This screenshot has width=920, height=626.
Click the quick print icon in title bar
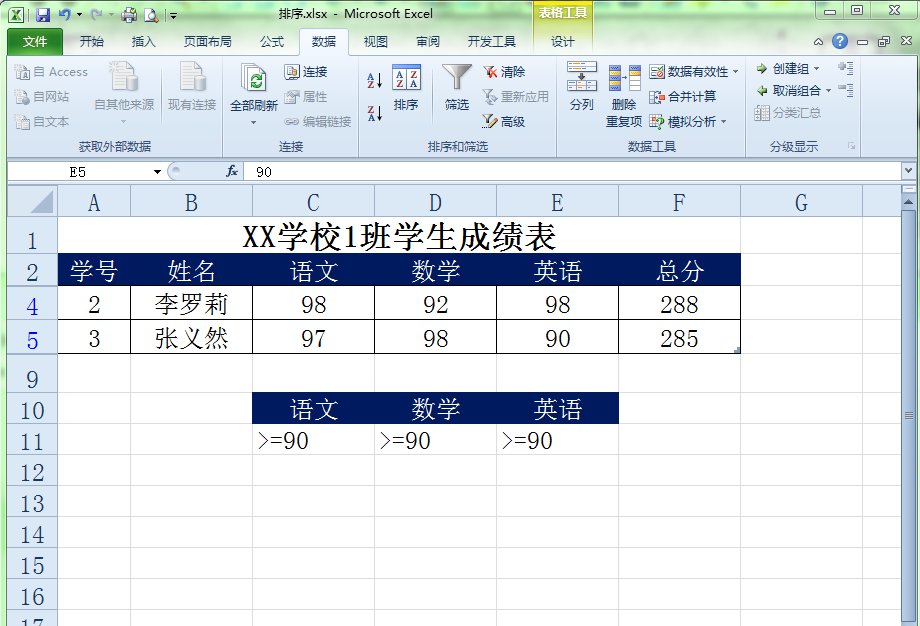(x=128, y=15)
